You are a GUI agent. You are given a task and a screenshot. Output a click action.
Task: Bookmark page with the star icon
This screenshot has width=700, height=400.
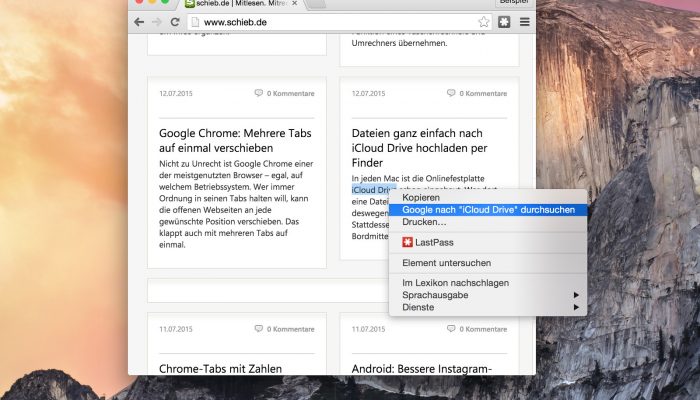click(x=483, y=22)
